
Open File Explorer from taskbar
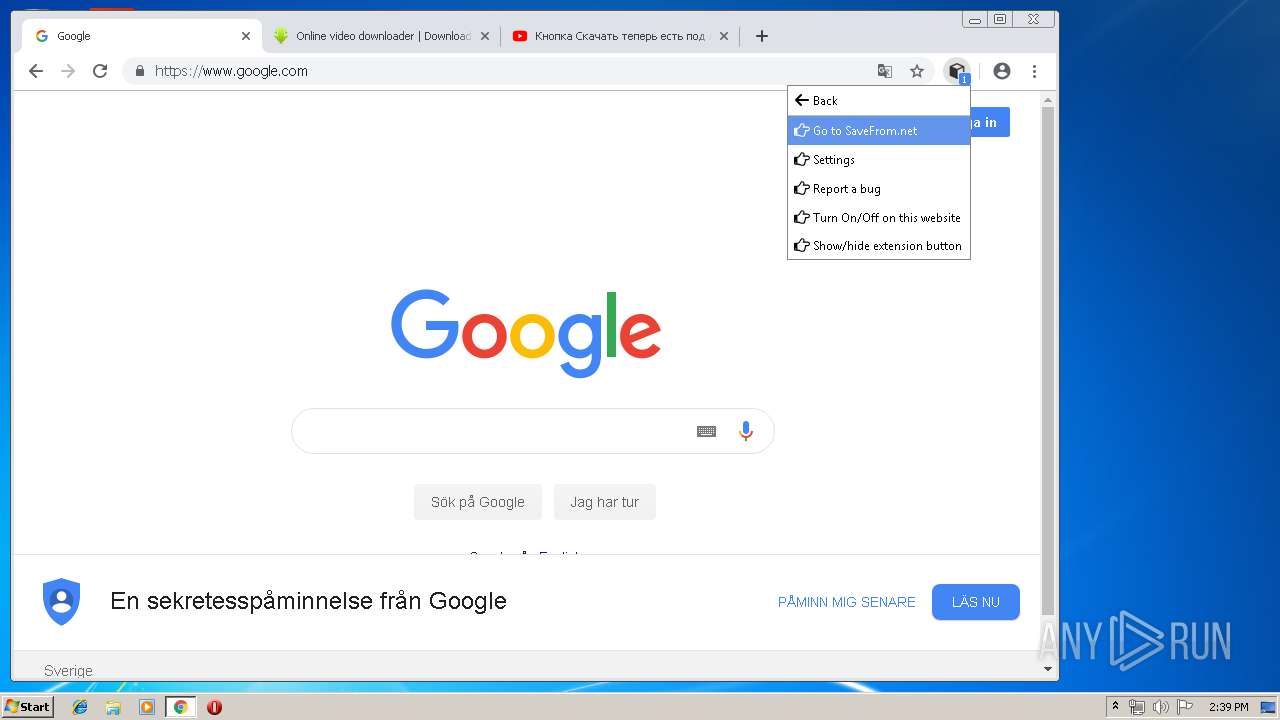(x=113, y=707)
